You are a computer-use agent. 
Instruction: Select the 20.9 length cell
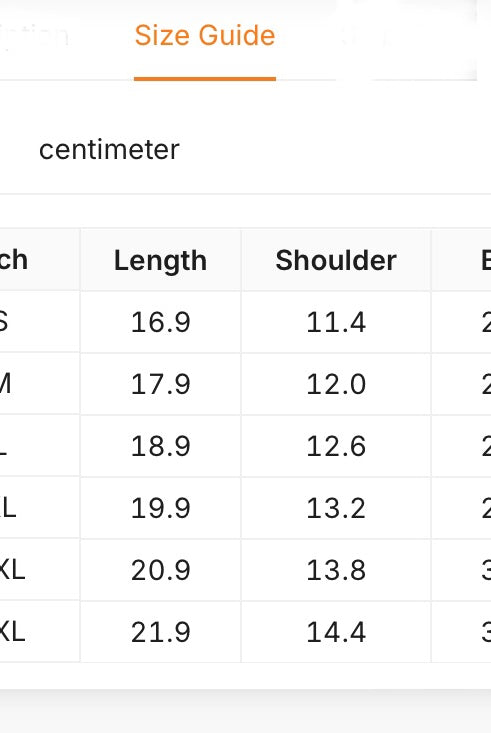[x=160, y=570]
